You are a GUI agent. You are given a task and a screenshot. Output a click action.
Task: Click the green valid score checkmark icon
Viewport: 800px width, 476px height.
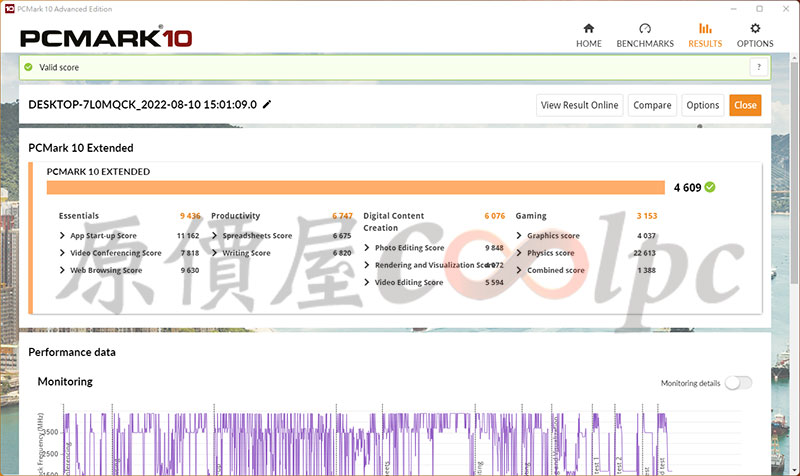(29, 67)
